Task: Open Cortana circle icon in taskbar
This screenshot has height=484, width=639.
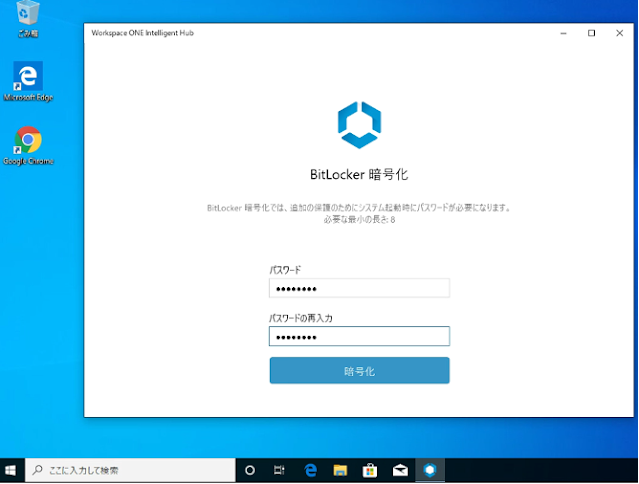Action: coord(250,471)
